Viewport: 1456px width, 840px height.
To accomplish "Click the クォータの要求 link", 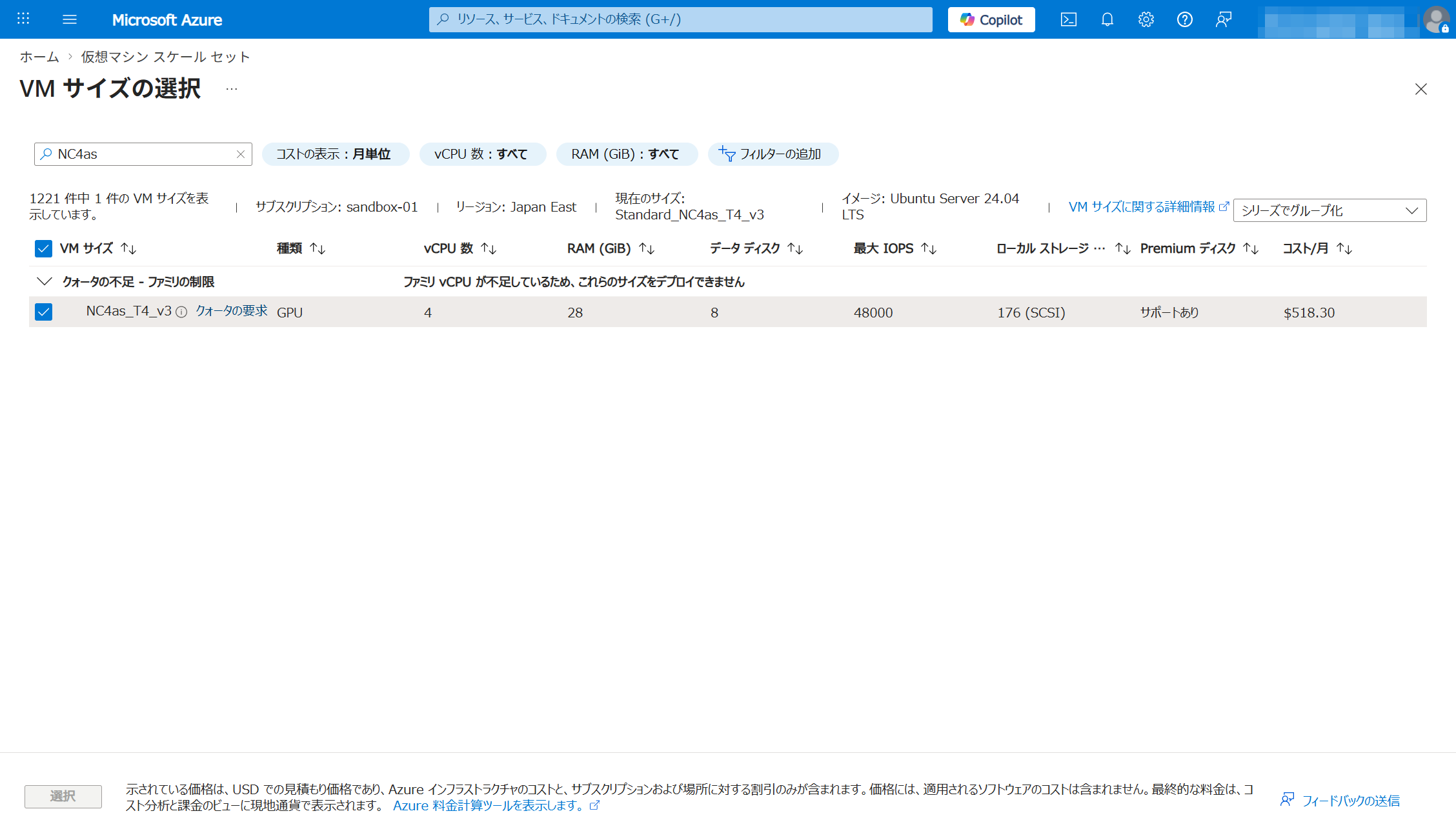I will 231,311.
